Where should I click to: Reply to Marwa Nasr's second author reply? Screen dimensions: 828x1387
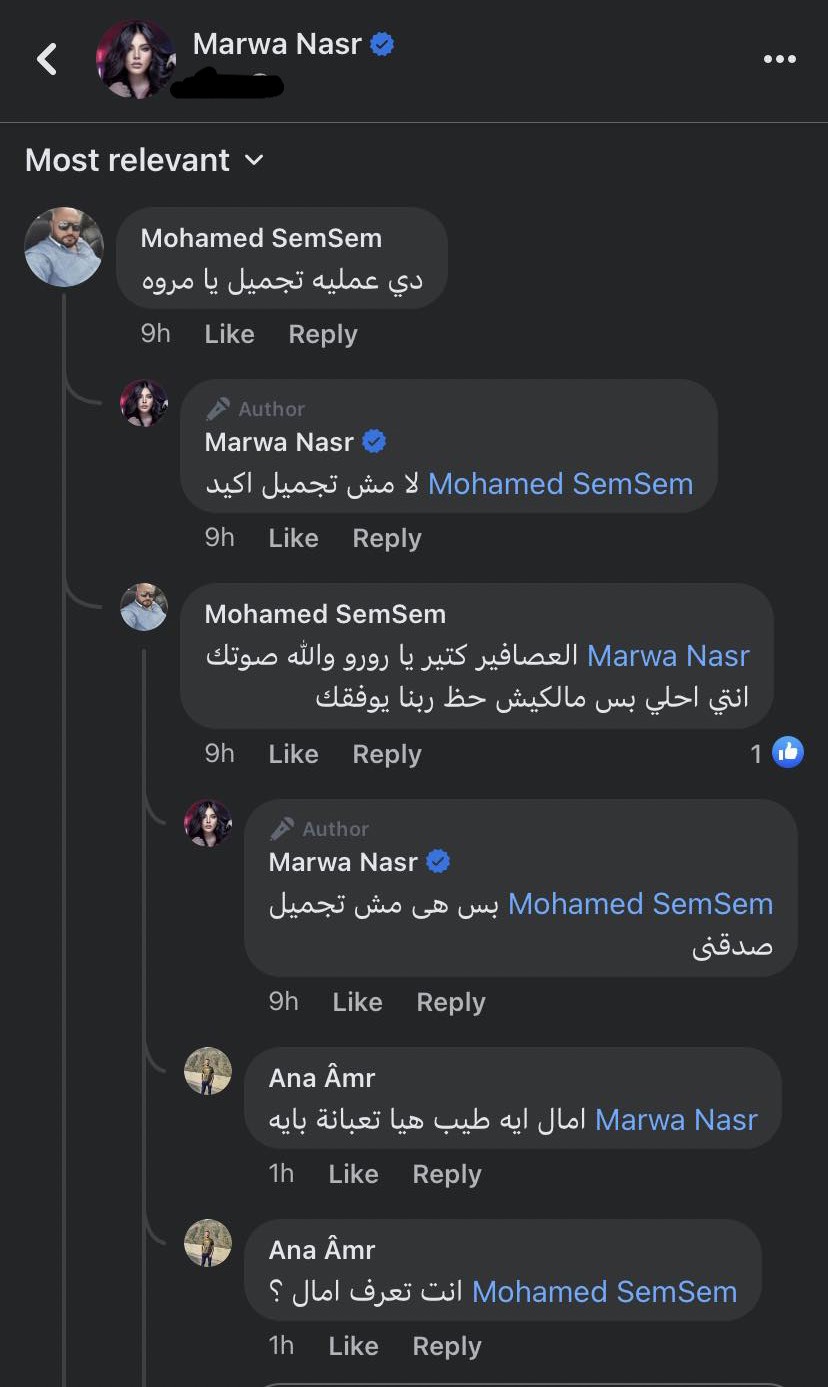coord(450,1002)
